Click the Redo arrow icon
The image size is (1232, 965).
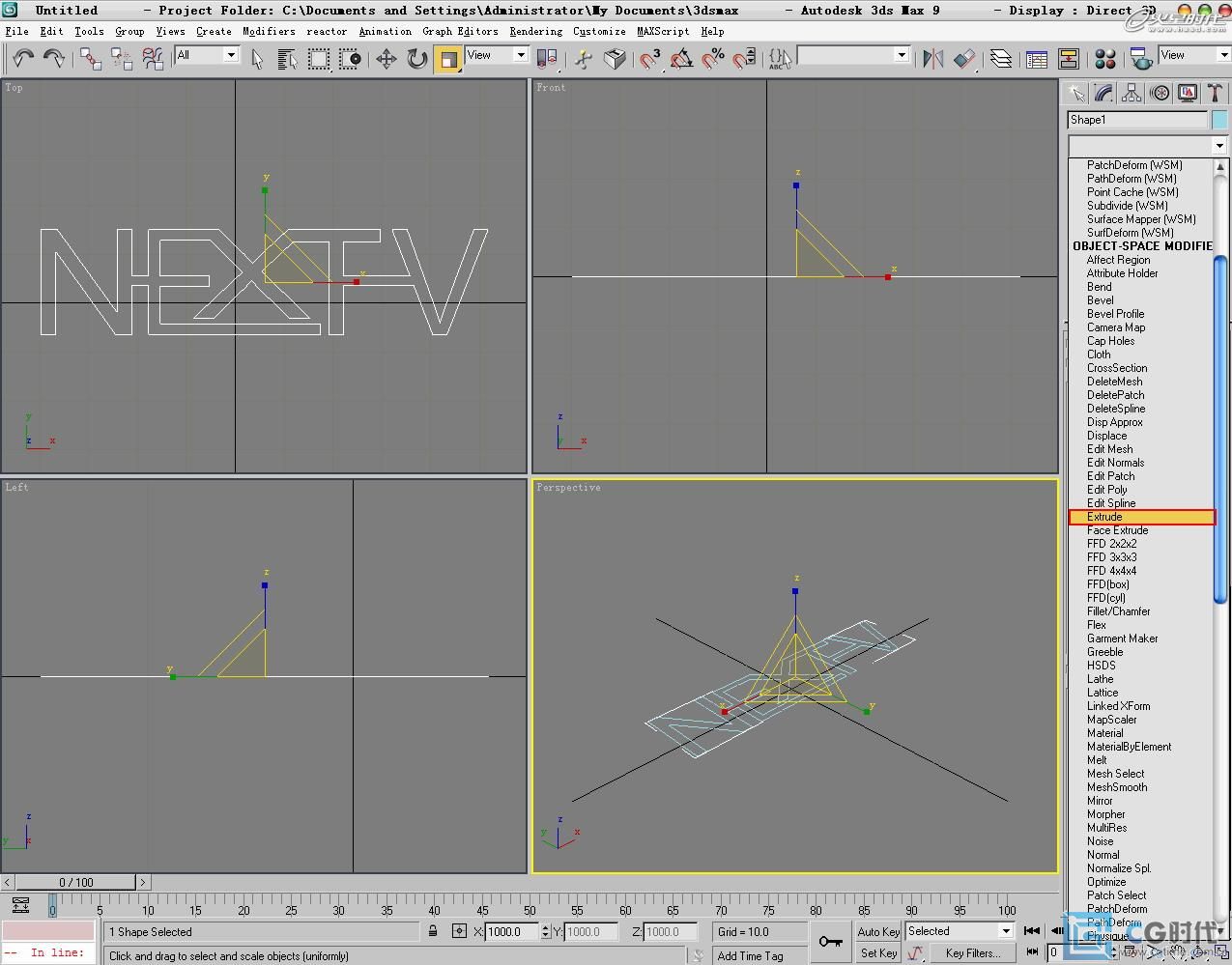(x=54, y=59)
